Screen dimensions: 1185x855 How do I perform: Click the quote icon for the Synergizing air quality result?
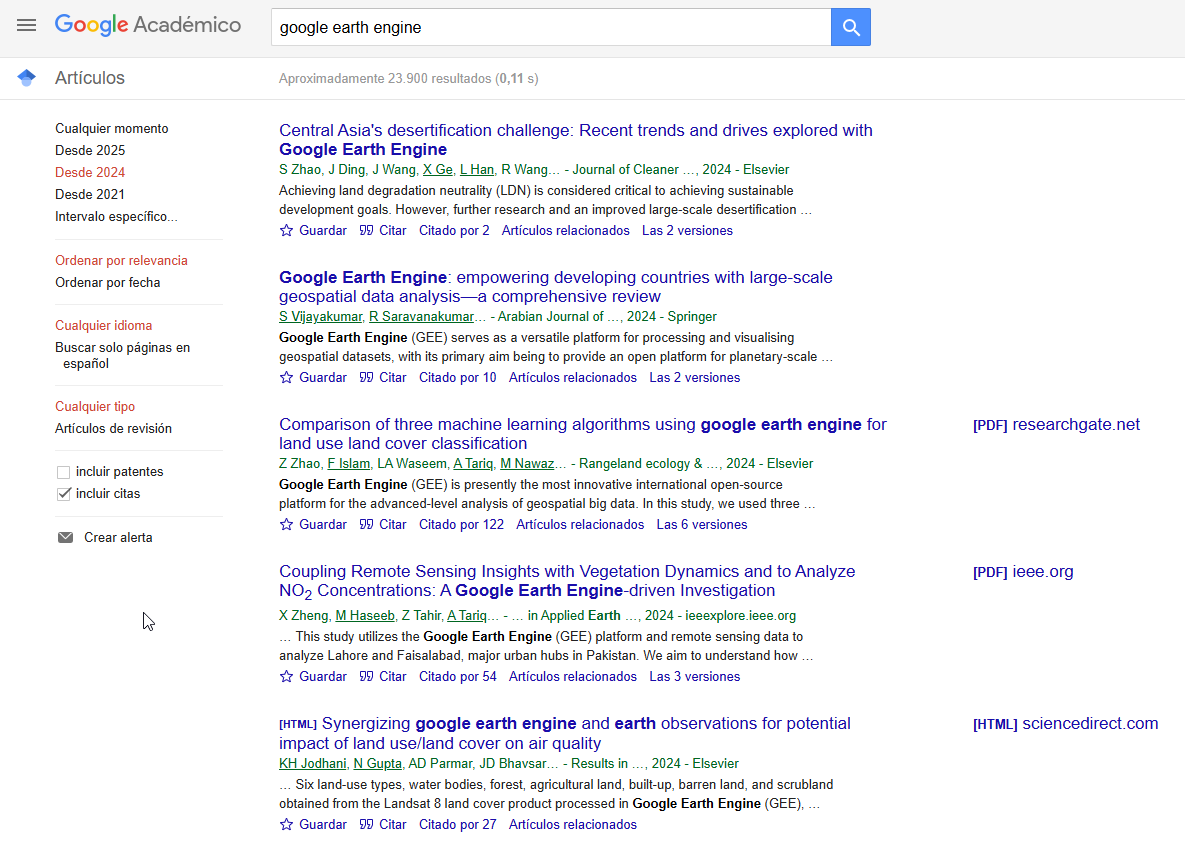click(x=367, y=825)
